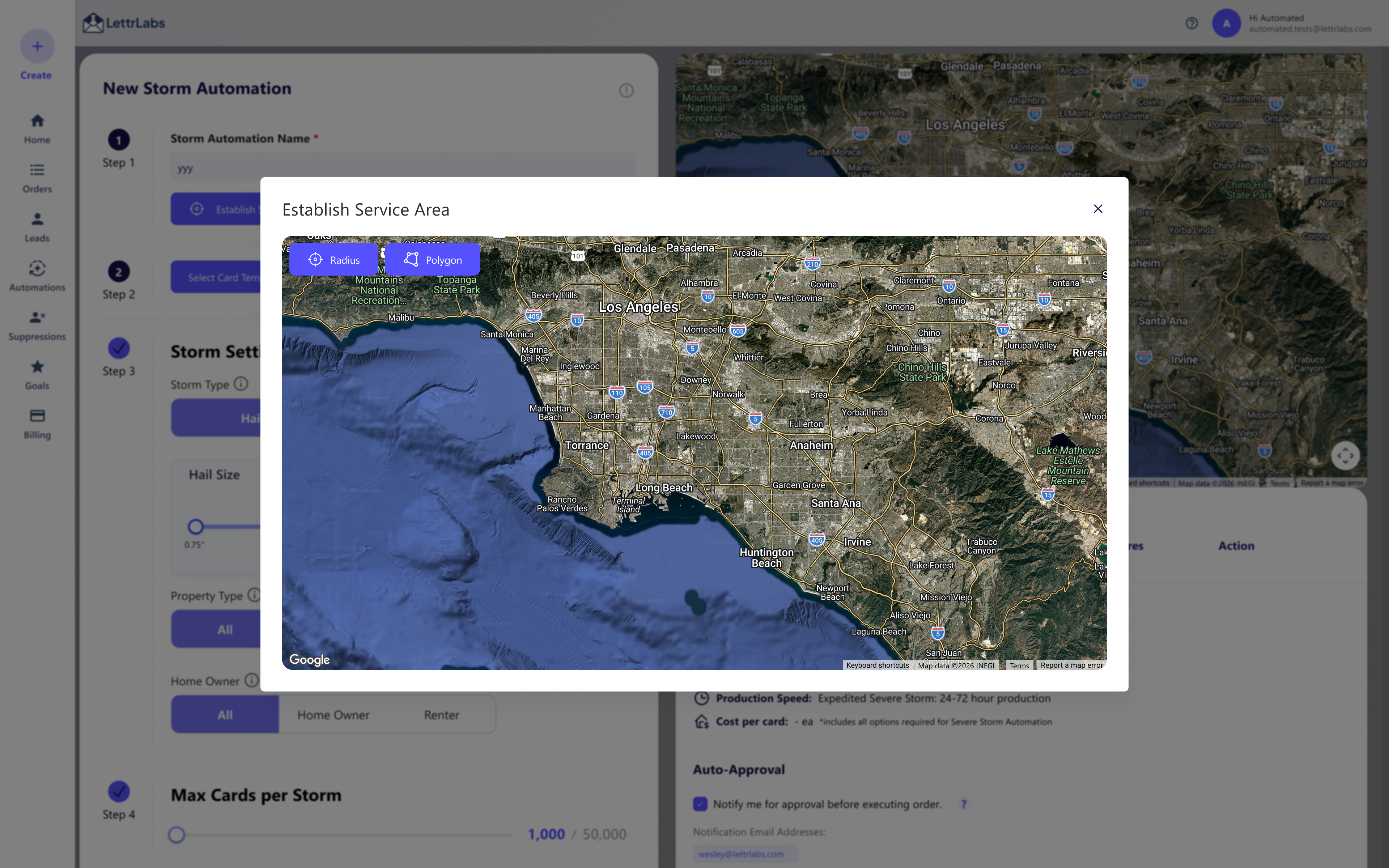Click the Long Beach label on modal map
This screenshot has width=1389, height=868.
coord(663,488)
